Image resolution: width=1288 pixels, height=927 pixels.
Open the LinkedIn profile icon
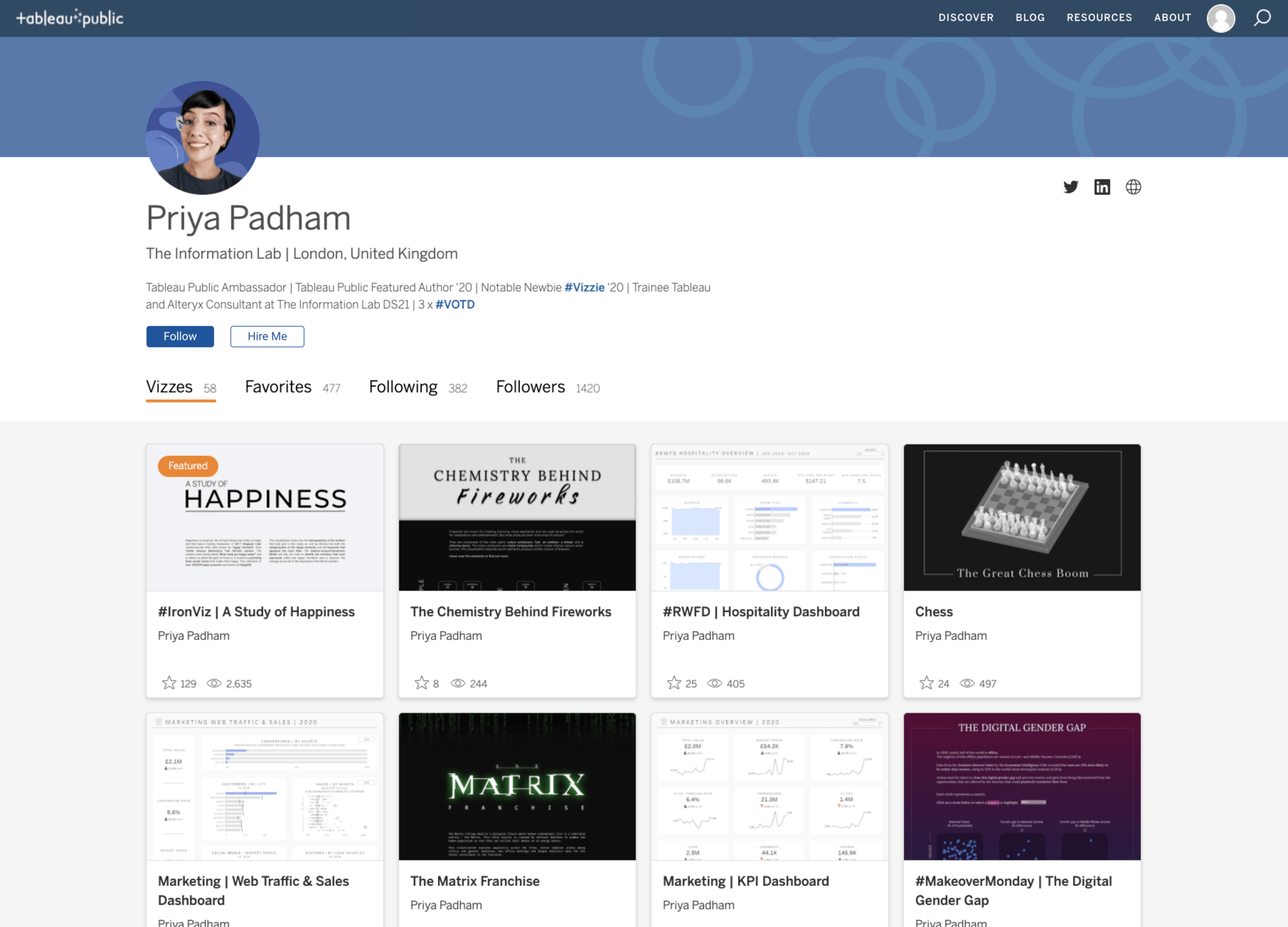1102,187
